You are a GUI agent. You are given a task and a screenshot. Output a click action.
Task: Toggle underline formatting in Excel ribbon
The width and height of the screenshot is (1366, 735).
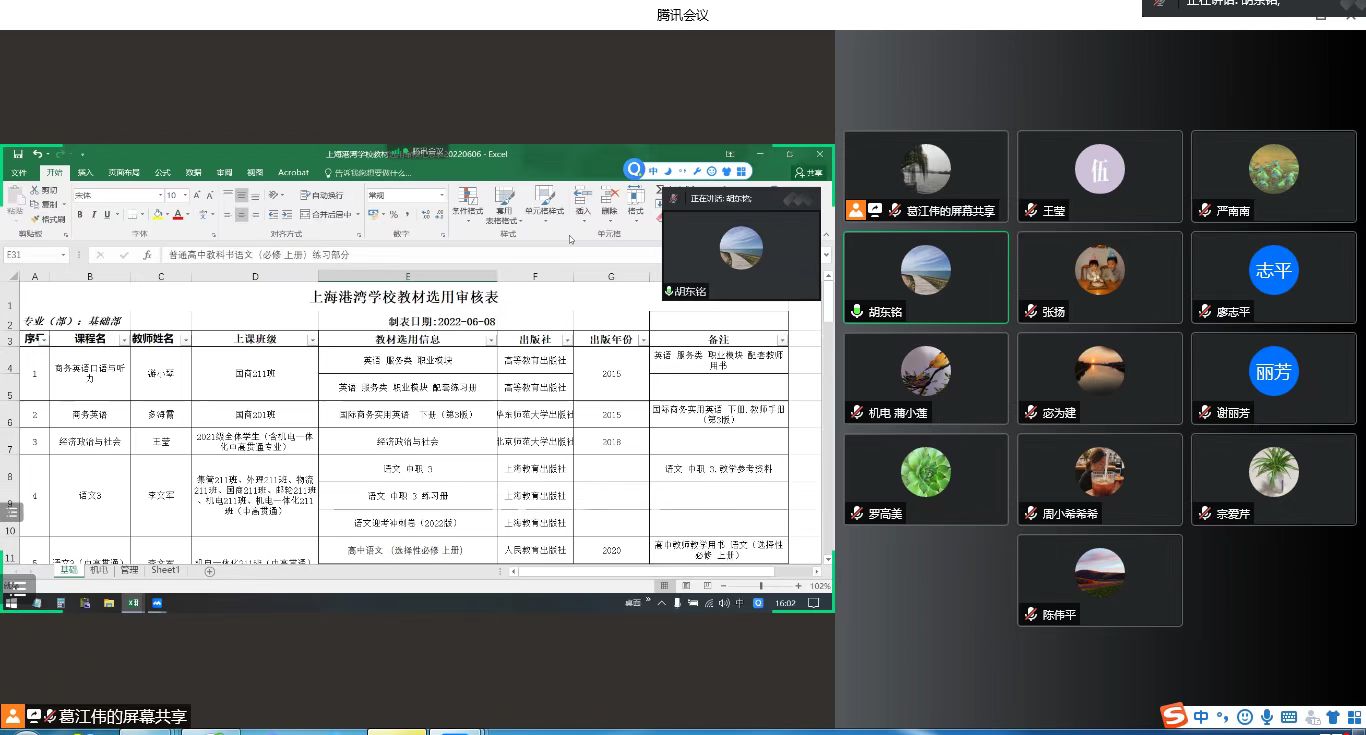coord(107,214)
